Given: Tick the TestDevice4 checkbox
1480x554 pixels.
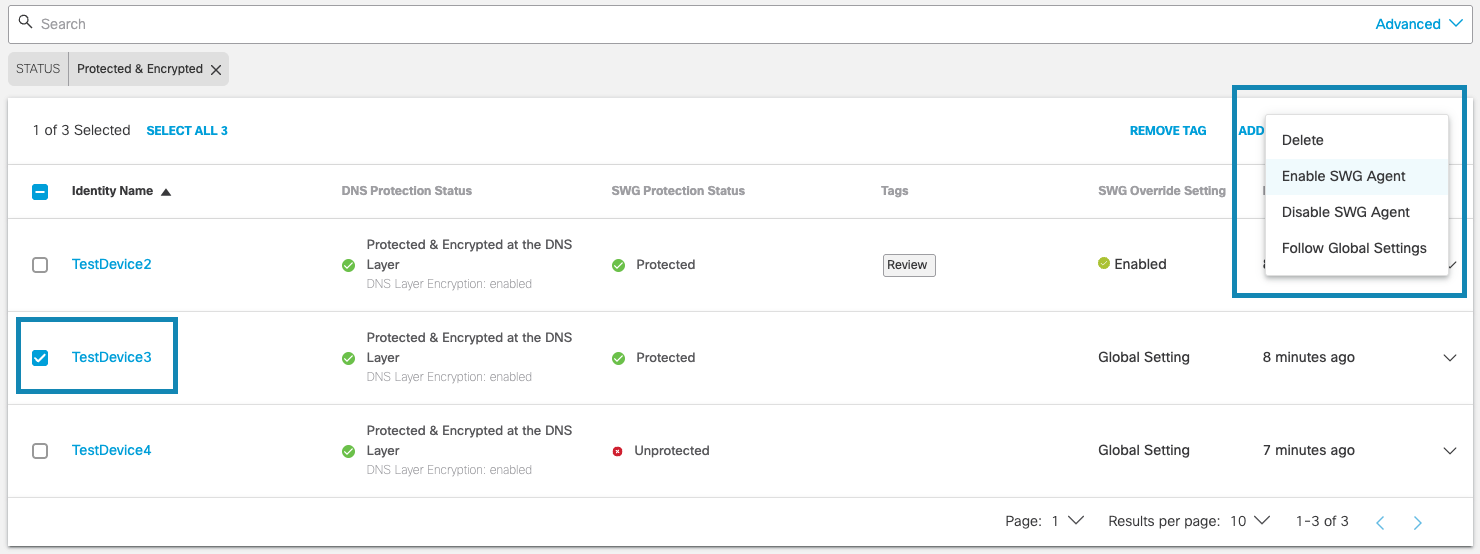Looking at the screenshot, I should coord(40,451).
